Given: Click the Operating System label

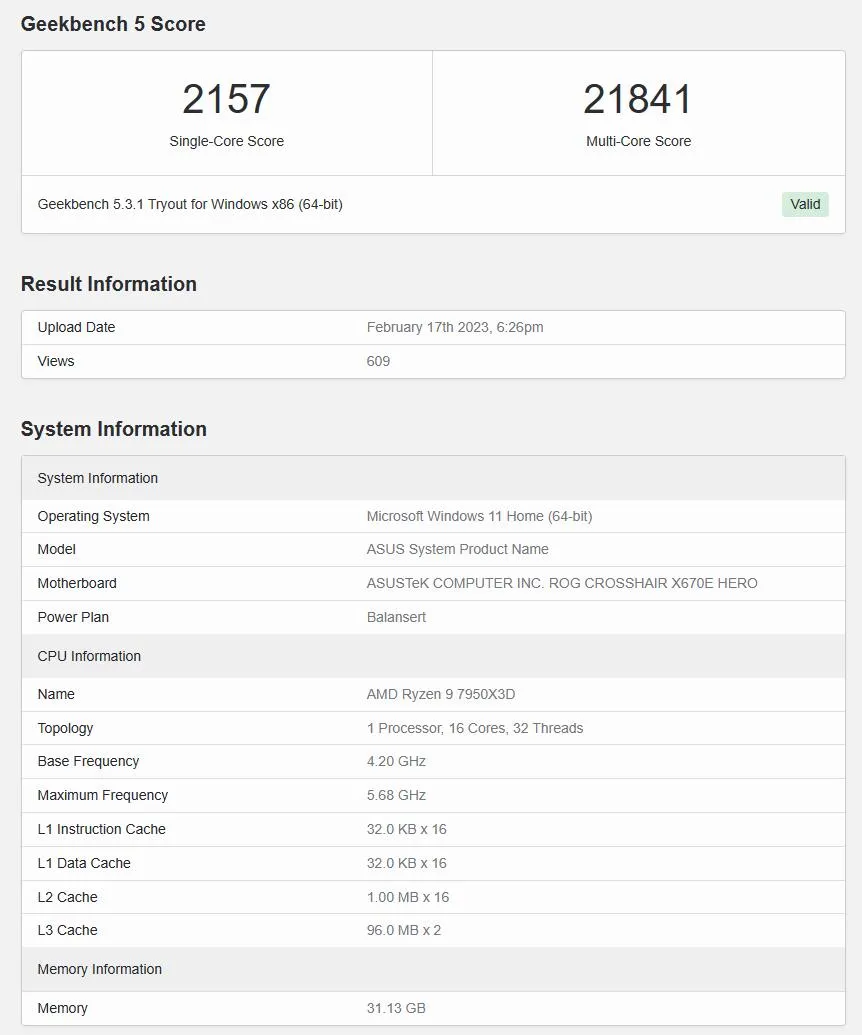Looking at the screenshot, I should 93,516.
